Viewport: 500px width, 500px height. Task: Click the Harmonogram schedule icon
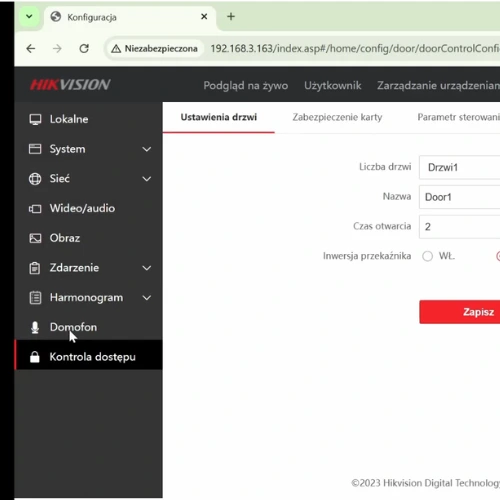(35, 297)
